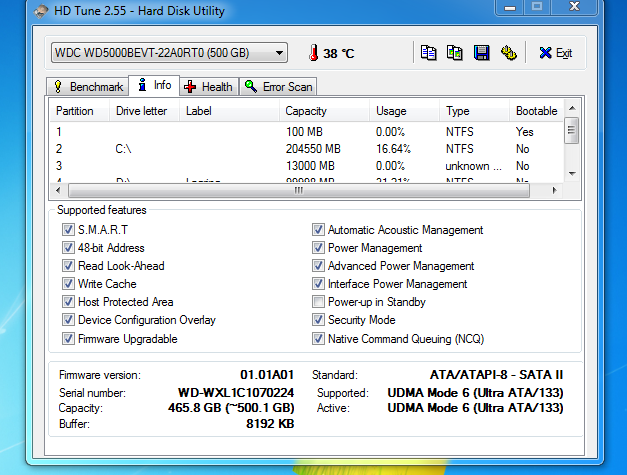Click the "Yes" bootable cell
Screen dimensions: 627x475
click(x=524, y=132)
